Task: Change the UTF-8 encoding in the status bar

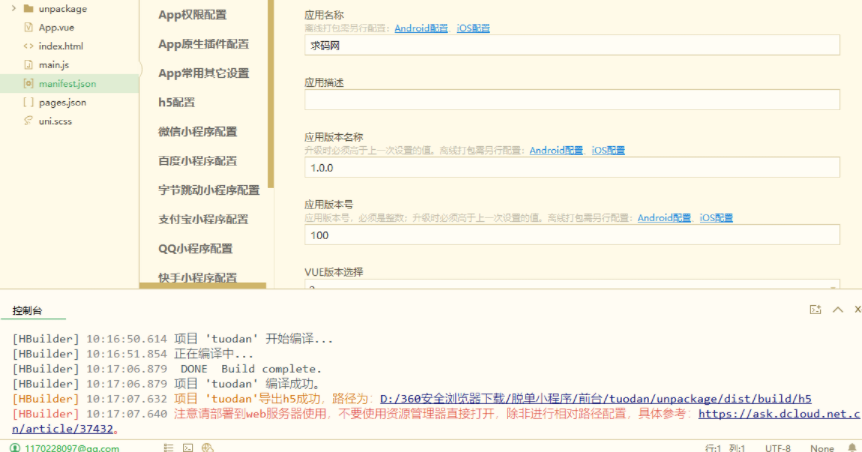Action: tap(776, 447)
